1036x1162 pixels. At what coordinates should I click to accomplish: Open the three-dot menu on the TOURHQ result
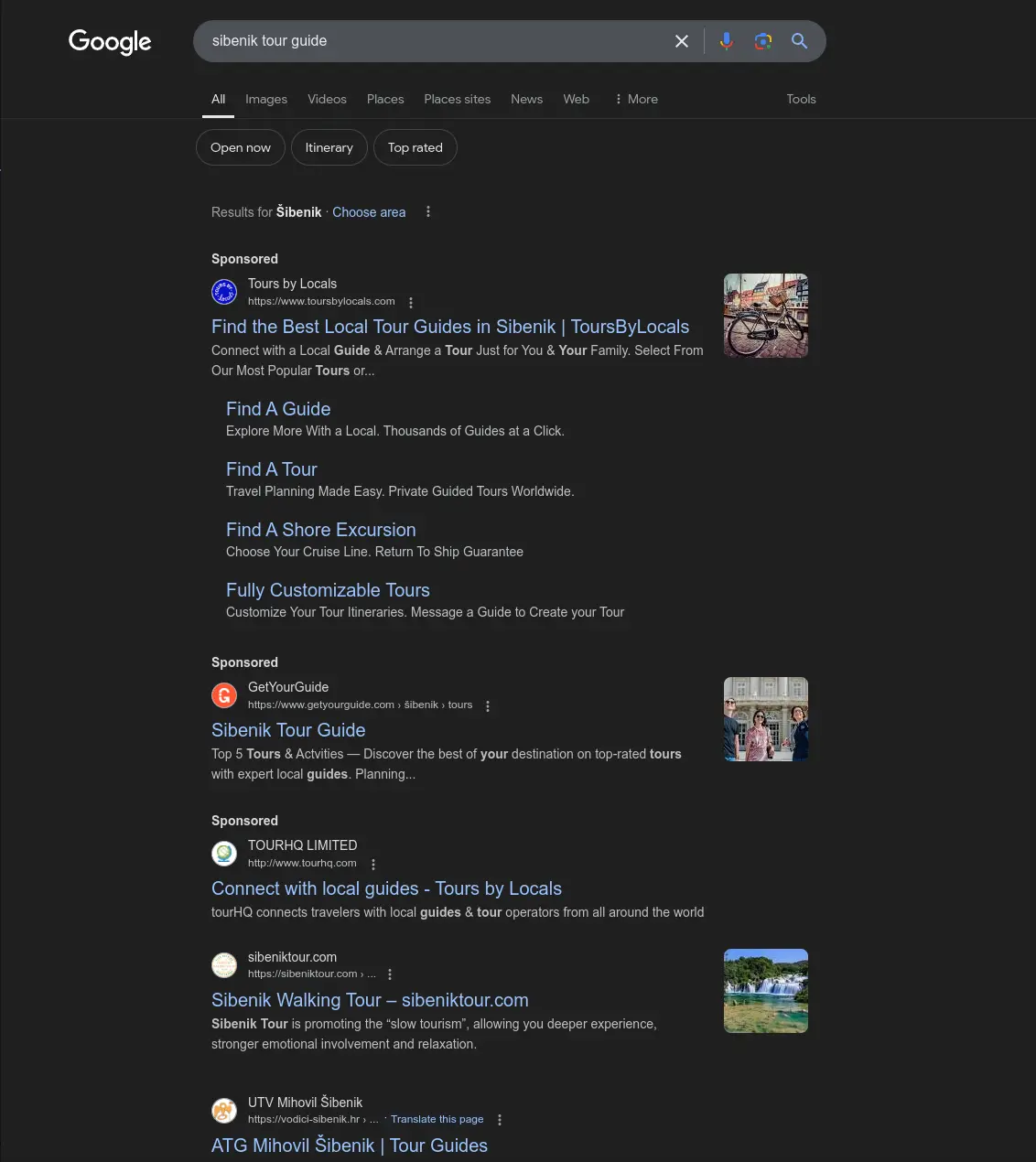coord(372,864)
